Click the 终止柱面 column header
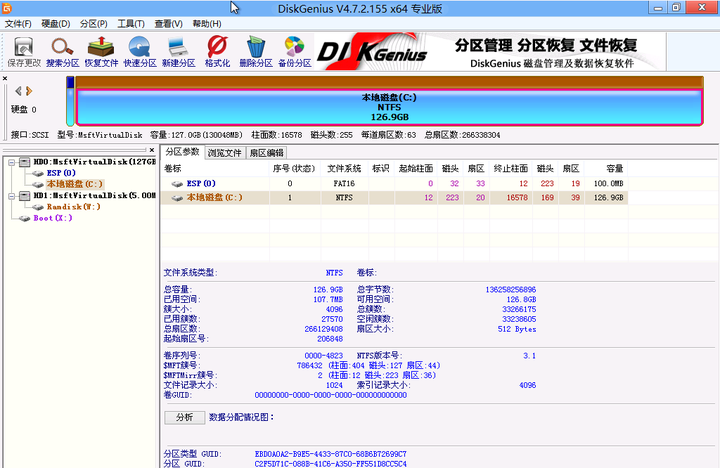Screen dimensions: 720x468 pos(511,169)
